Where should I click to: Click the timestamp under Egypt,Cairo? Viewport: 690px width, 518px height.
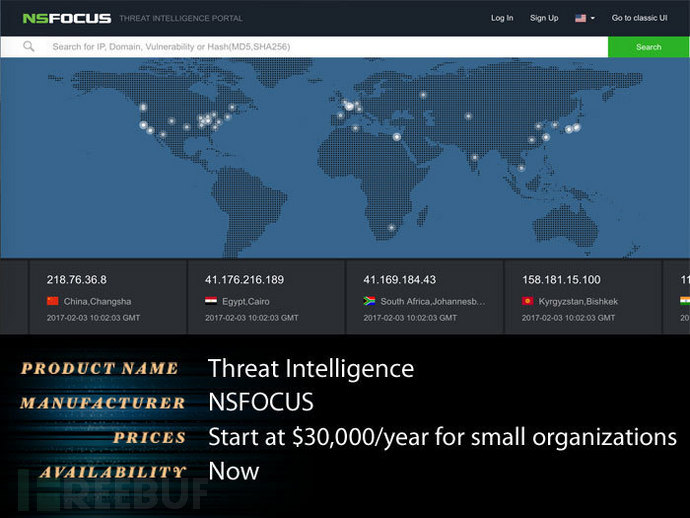click(252, 318)
